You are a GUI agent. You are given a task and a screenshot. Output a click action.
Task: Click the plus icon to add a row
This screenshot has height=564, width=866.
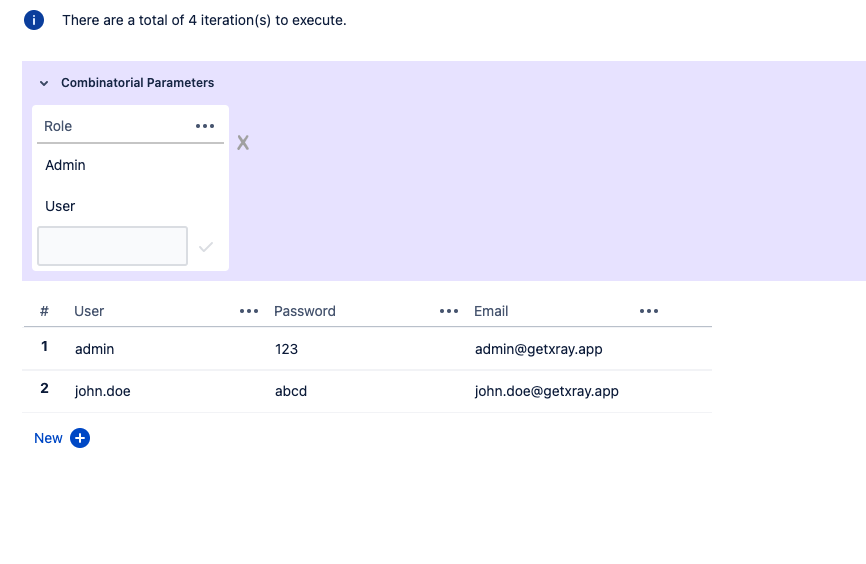click(x=80, y=438)
